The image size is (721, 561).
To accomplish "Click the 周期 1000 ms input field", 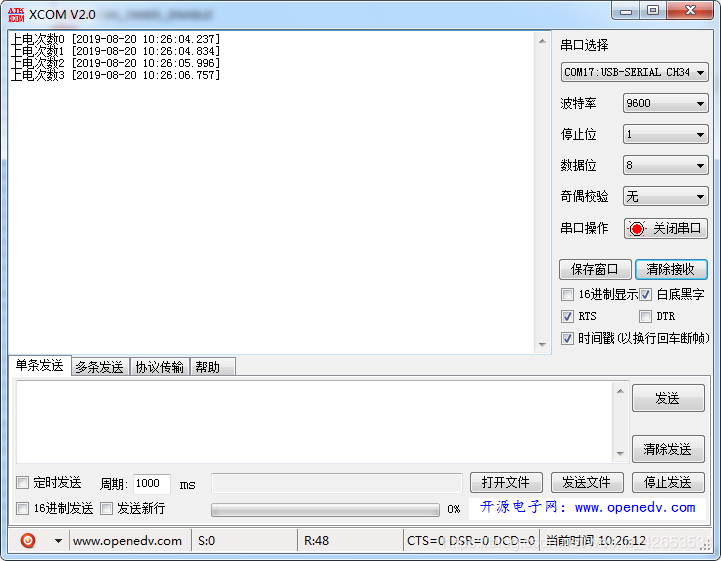I will [x=152, y=484].
